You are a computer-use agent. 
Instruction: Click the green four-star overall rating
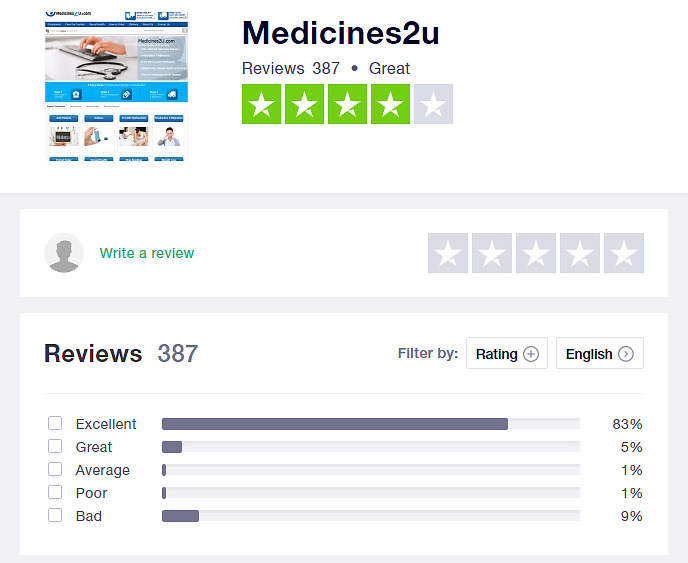click(347, 104)
